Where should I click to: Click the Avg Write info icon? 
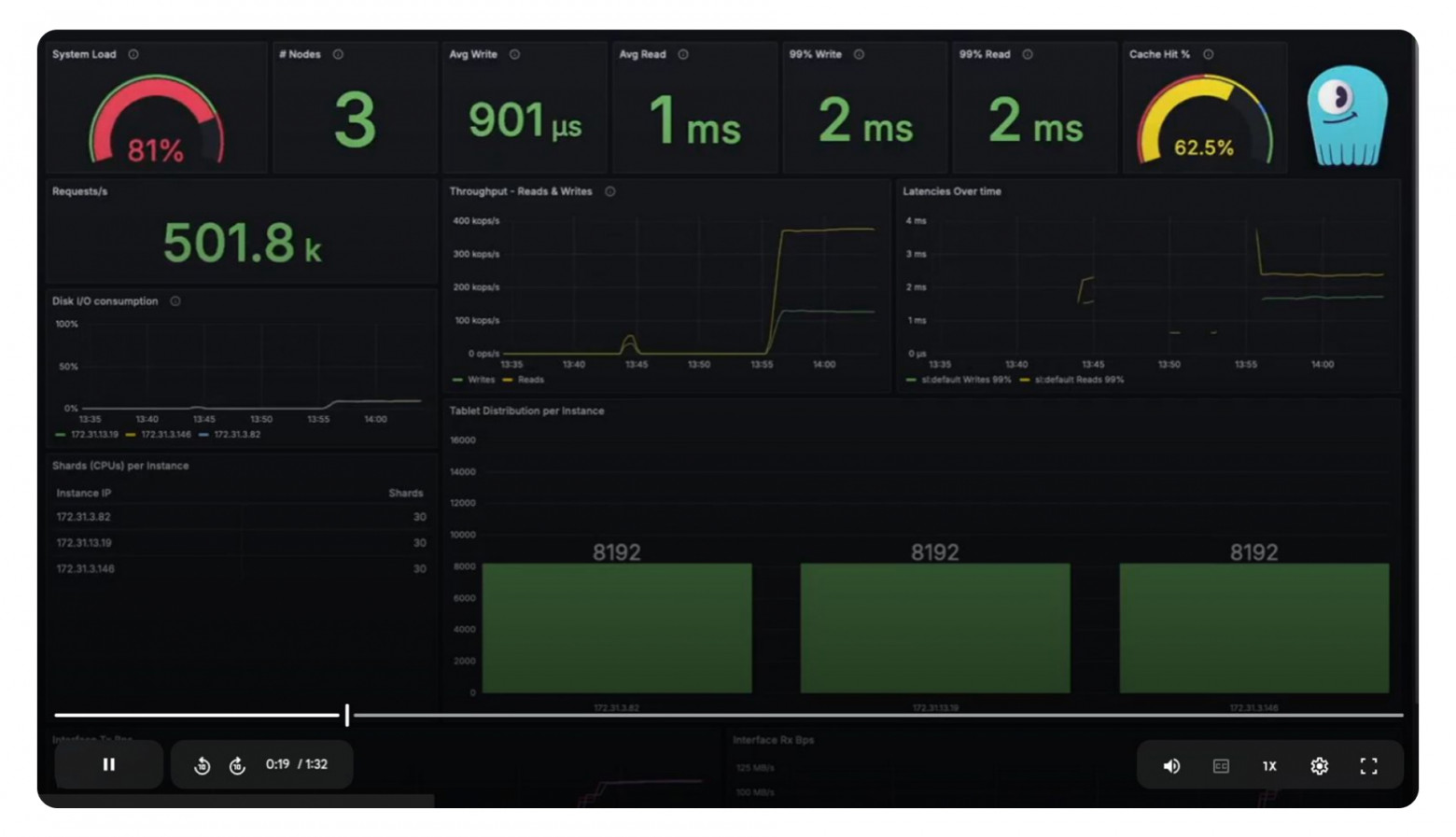click(514, 54)
